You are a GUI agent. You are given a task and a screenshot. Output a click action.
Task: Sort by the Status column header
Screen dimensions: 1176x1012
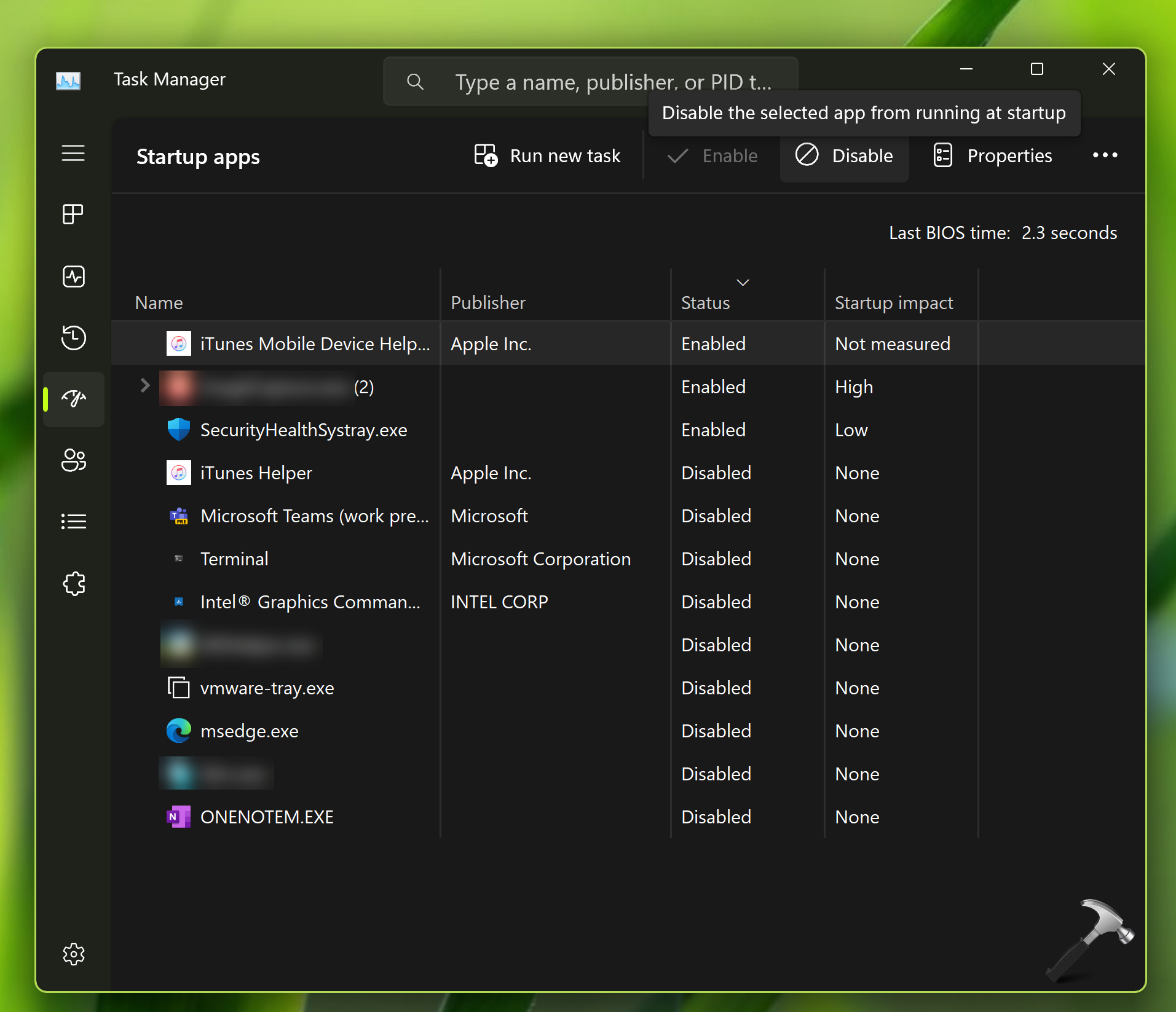coord(705,302)
